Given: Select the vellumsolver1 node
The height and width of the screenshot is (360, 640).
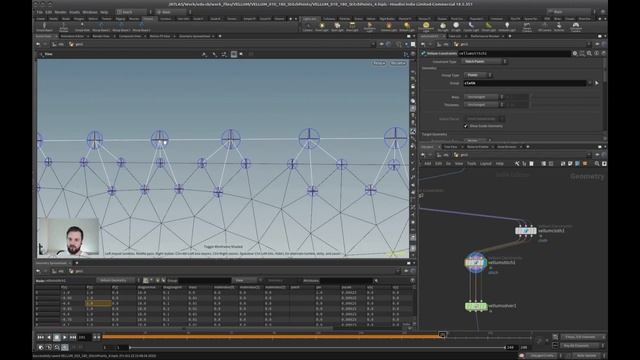Looking at the screenshot, I should coord(476,306).
